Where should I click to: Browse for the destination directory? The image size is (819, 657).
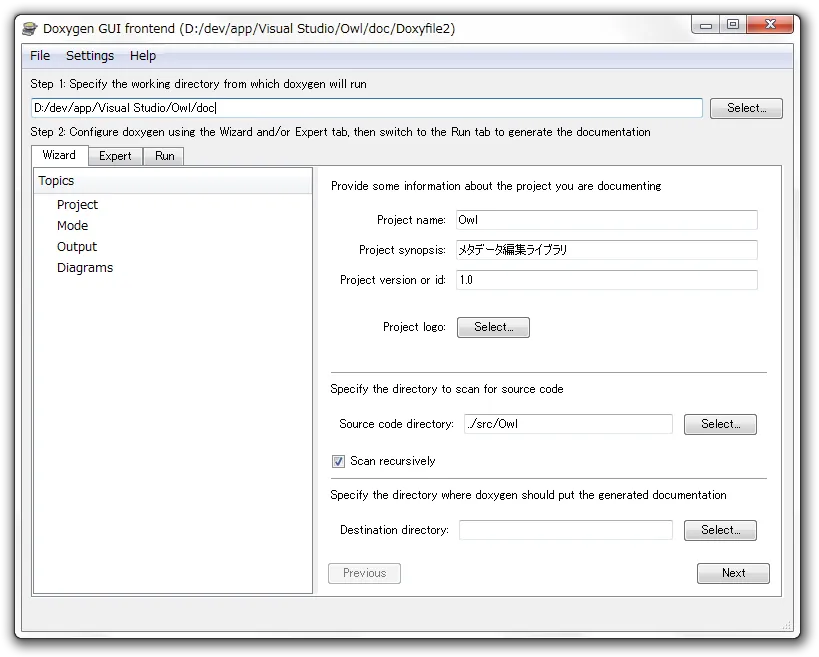click(720, 530)
